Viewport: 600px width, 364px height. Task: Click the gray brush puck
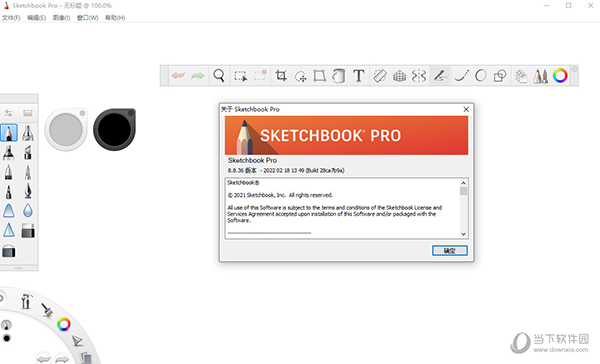pyautogui.click(x=66, y=129)
